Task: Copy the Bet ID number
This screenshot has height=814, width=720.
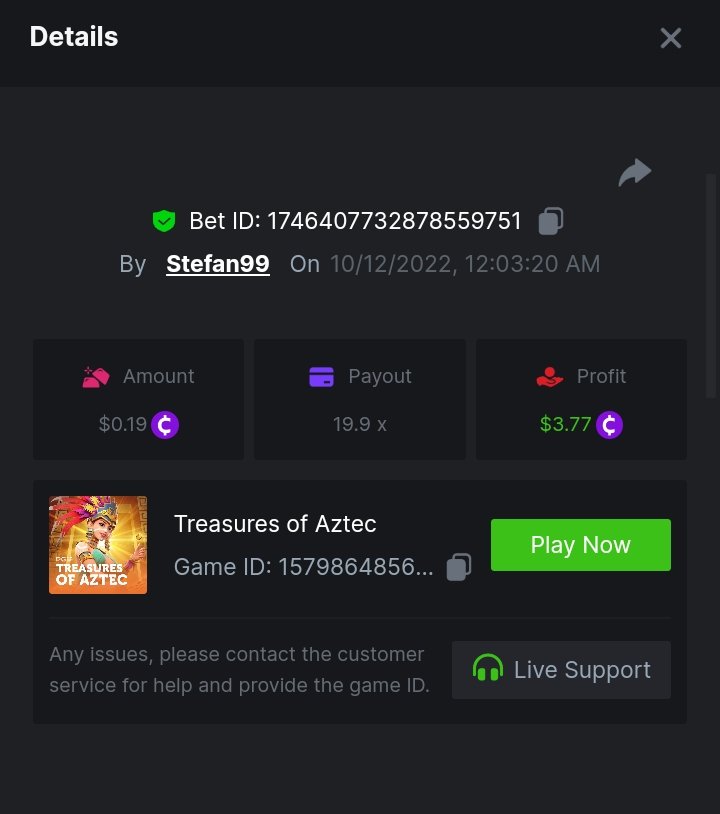Action: click(551, 221)
